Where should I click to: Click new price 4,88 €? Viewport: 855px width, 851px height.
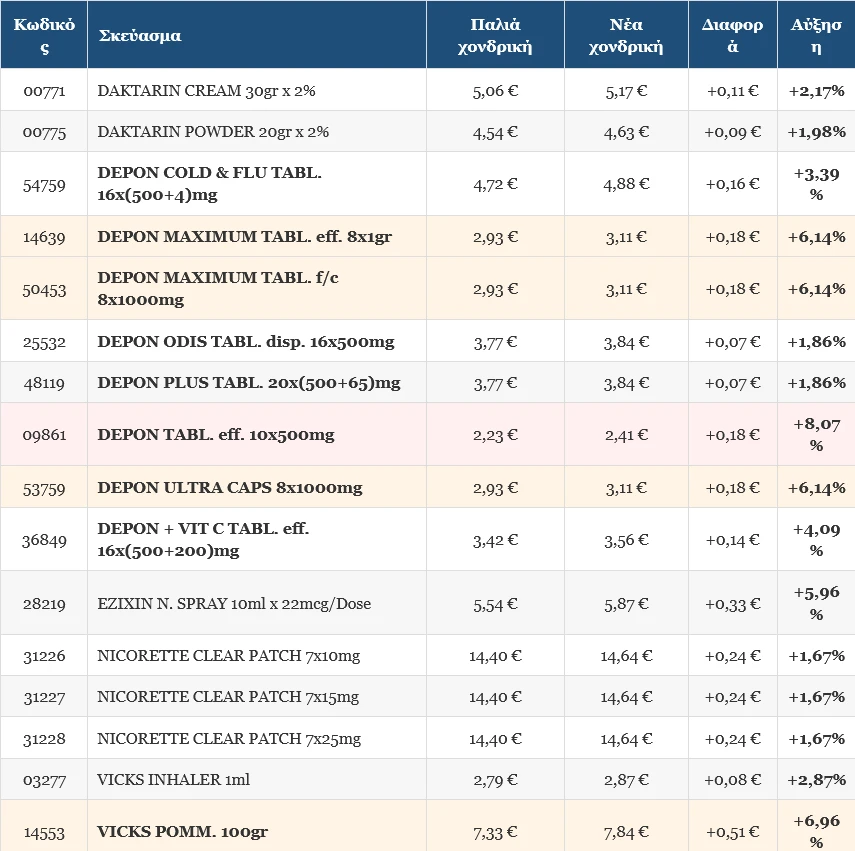coord(626,184)
